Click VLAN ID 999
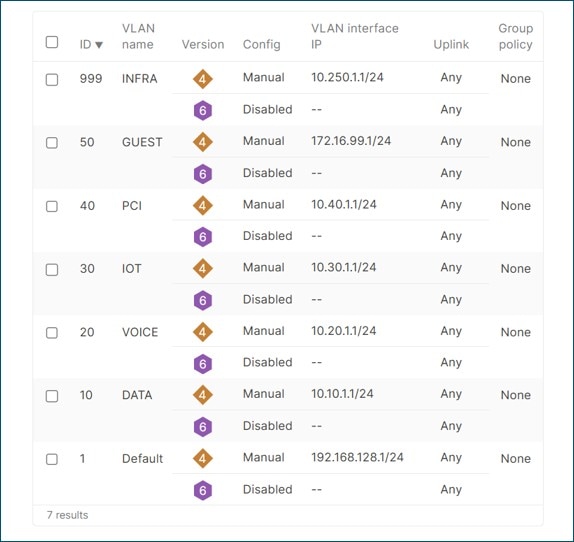This screenshot has height=542, width=574. coord(91,79)
